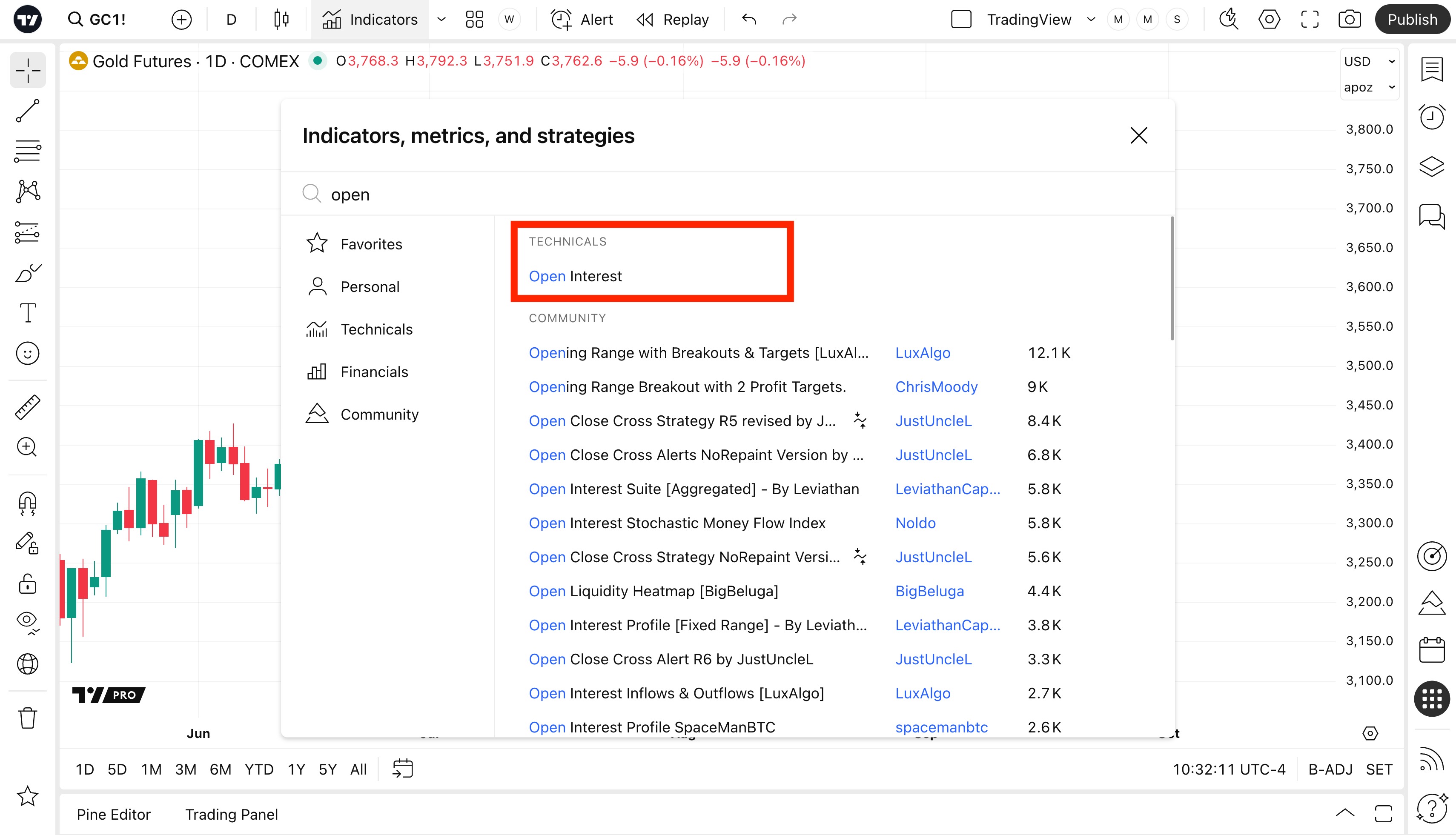Click the trash remove objects icon
Screen dimensions: 1456x835
(28, 718)
